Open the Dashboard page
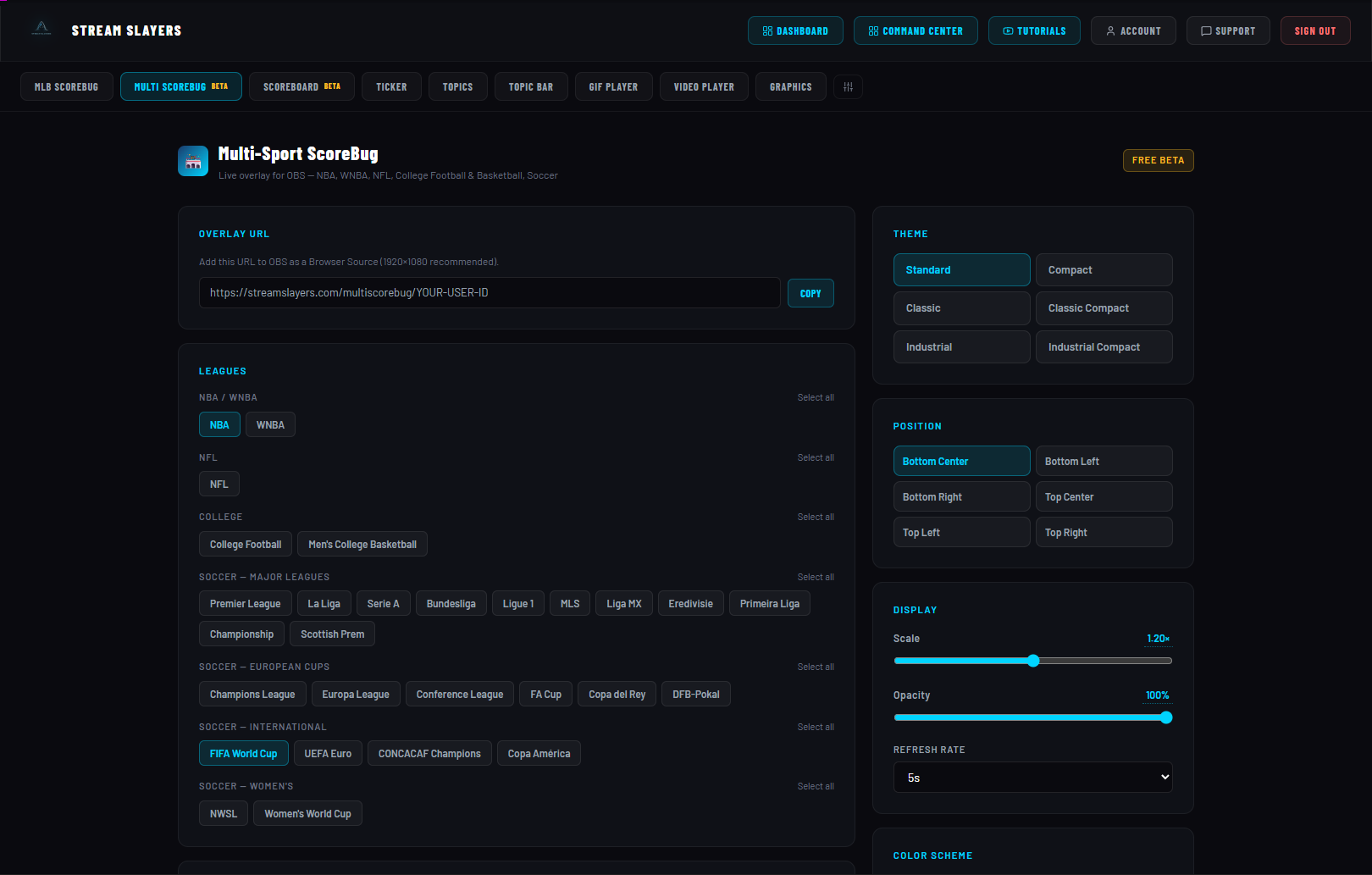This screenshot has height=875, width=1372. click(x=795, y=30)
